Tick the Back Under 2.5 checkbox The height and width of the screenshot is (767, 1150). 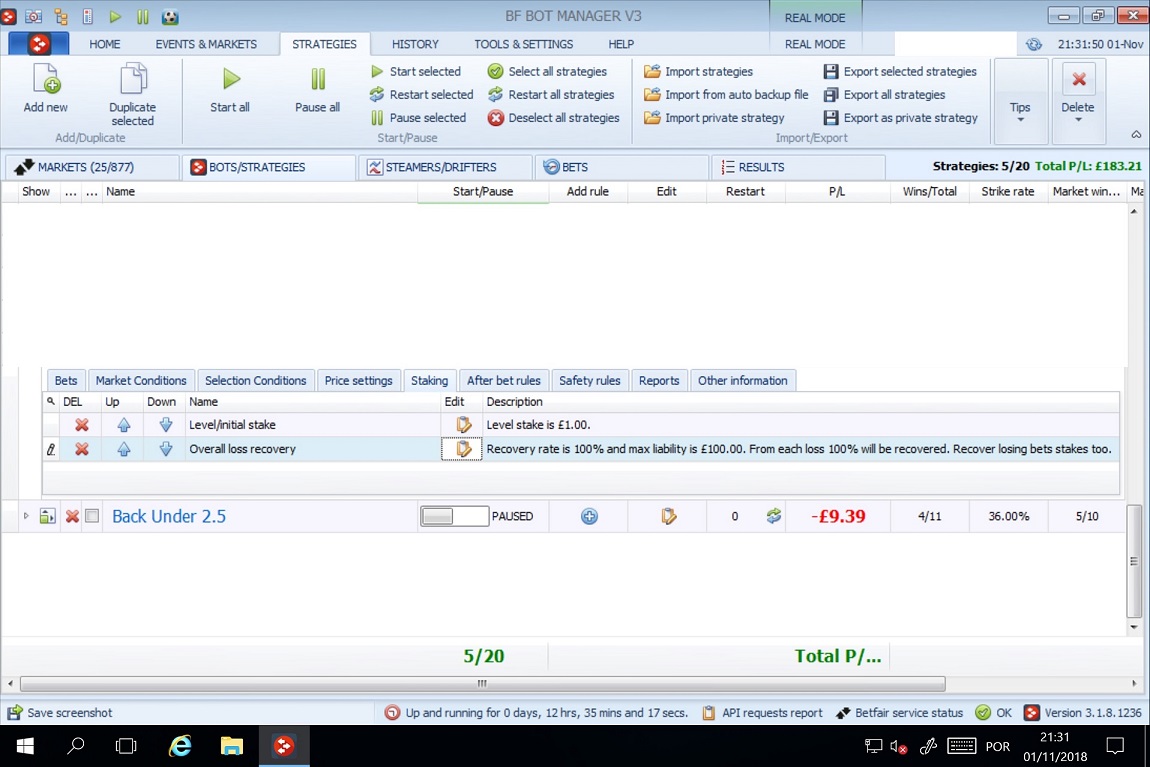click(x=92, y=516)
